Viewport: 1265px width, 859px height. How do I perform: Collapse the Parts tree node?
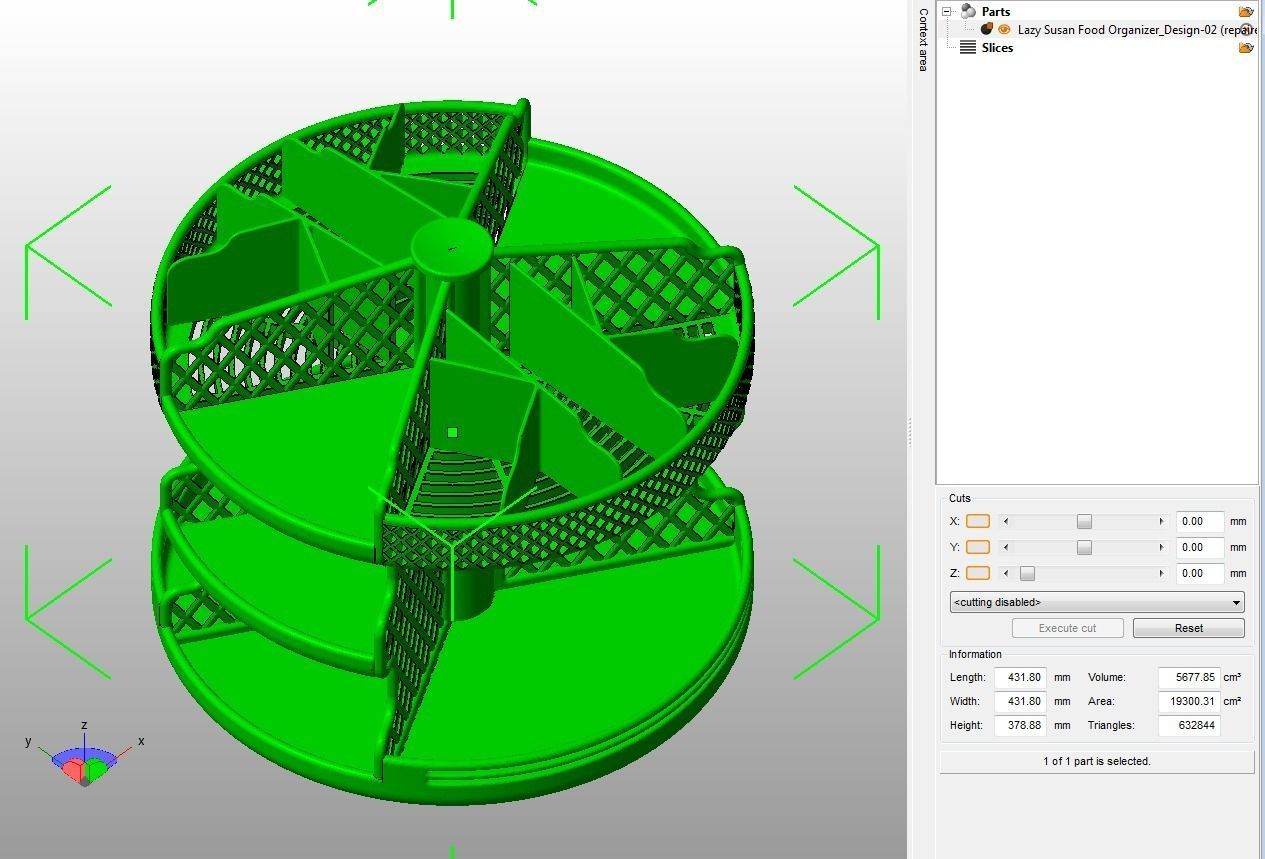click(x=947, y=11)
